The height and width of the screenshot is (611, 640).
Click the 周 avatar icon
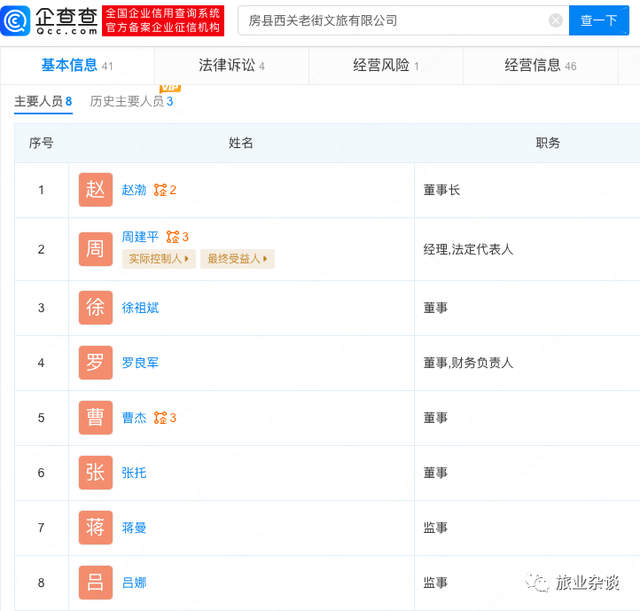[x=95, y=249]
